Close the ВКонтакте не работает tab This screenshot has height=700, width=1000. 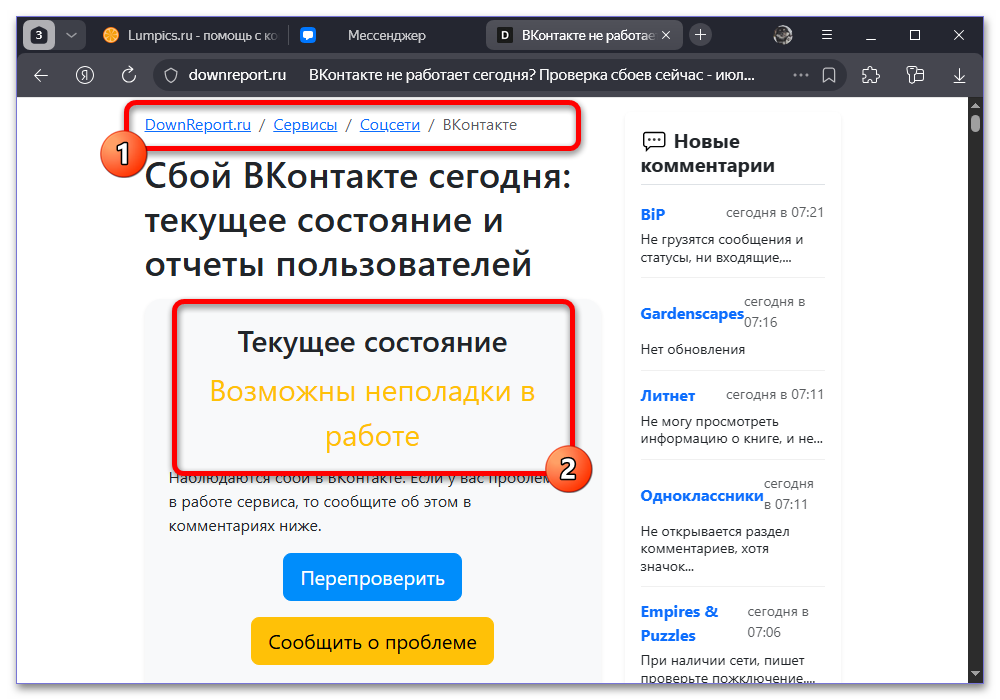[666, 35]
